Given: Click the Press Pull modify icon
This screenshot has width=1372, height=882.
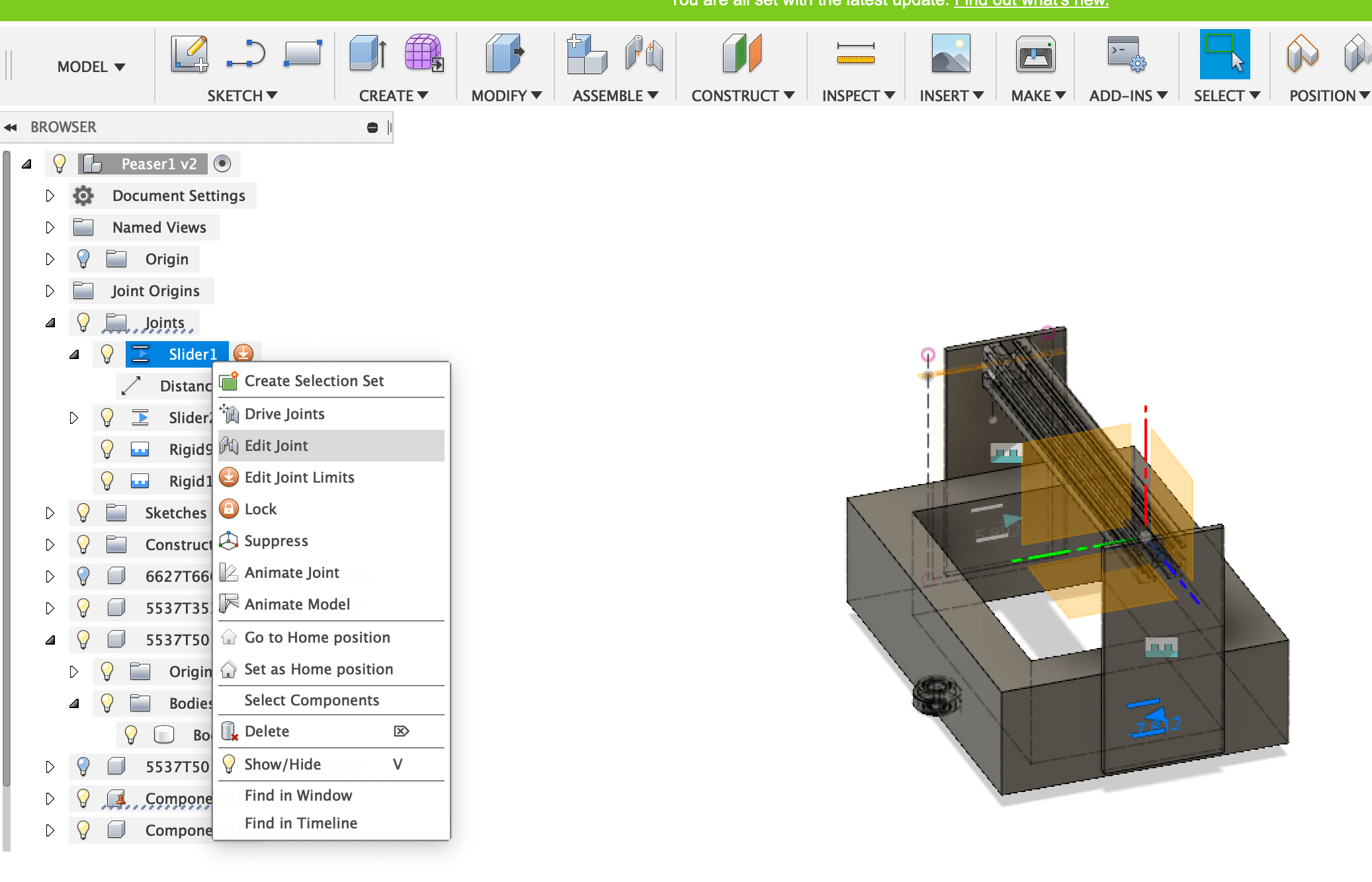Looking at the screenshot, I should click(504, 54).
